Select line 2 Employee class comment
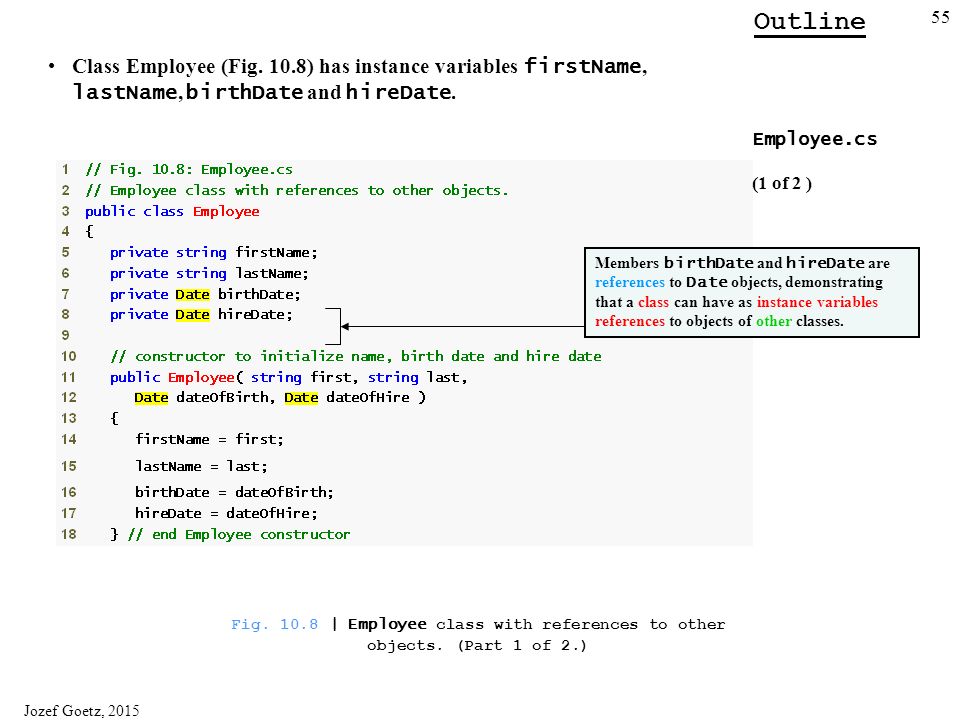 point(297,190)
